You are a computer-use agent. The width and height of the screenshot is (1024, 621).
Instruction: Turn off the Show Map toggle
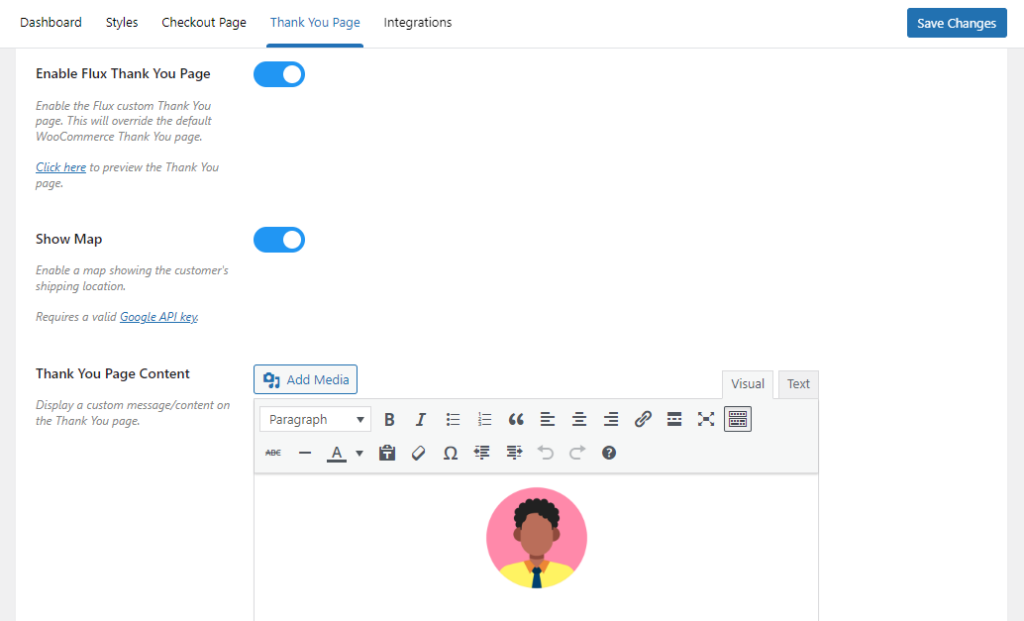(279, 239)
